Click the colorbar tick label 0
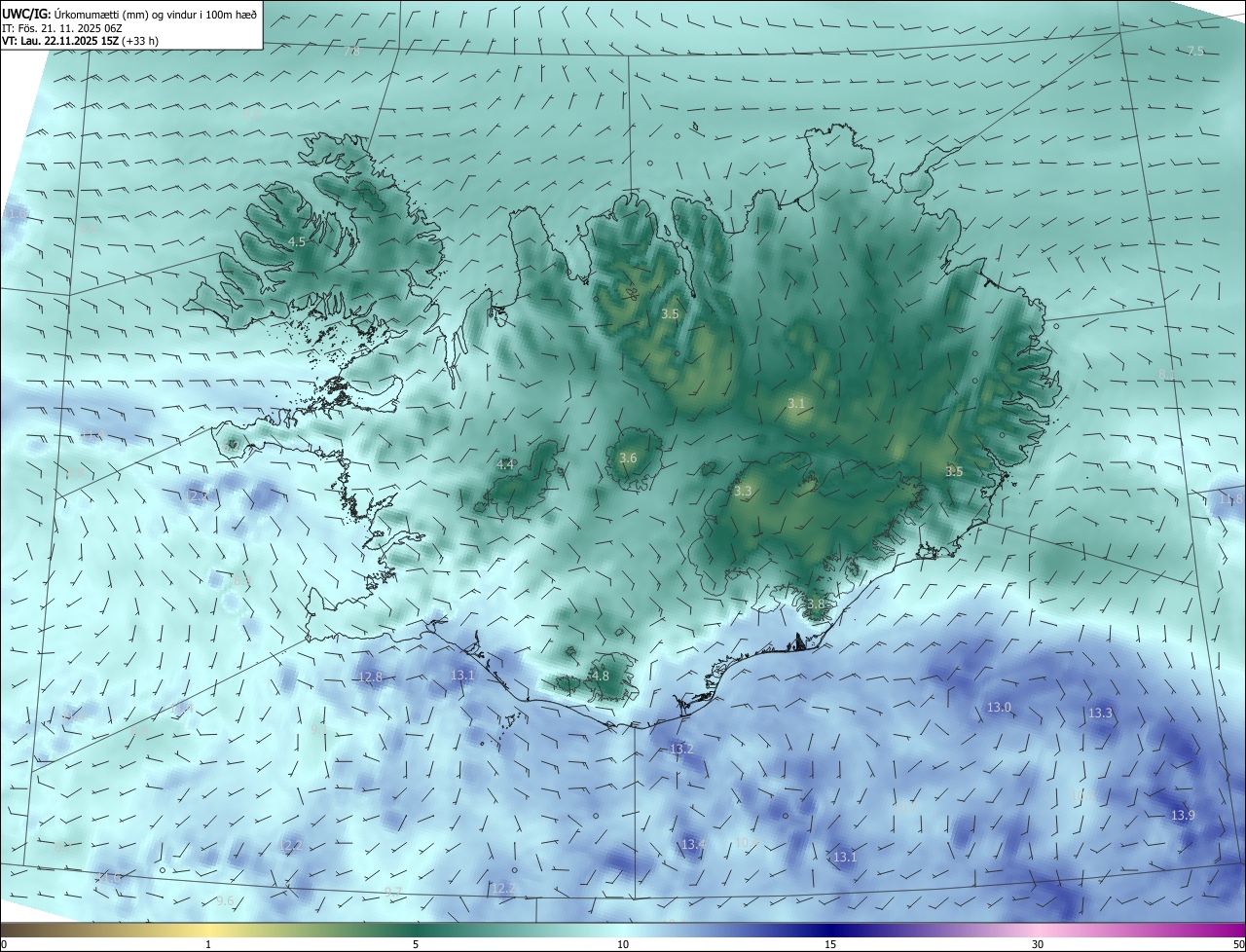 pyautogui.click(x=4, y=945)
